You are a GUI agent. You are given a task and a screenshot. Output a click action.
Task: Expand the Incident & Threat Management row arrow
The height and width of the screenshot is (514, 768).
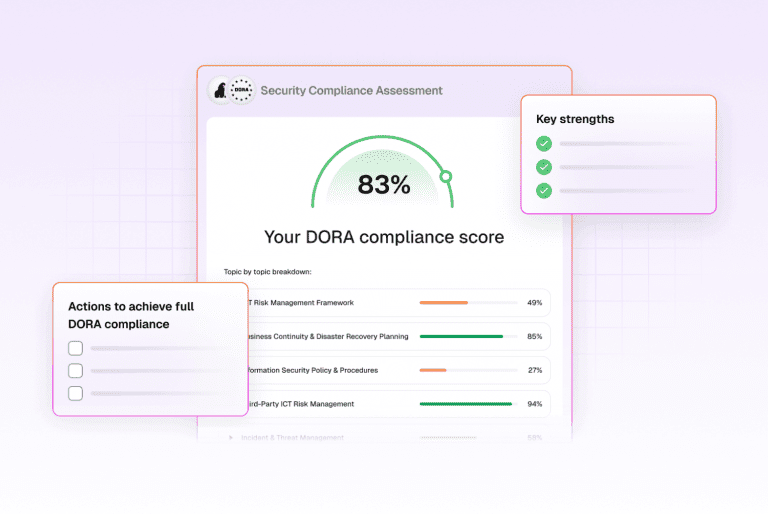231,438
